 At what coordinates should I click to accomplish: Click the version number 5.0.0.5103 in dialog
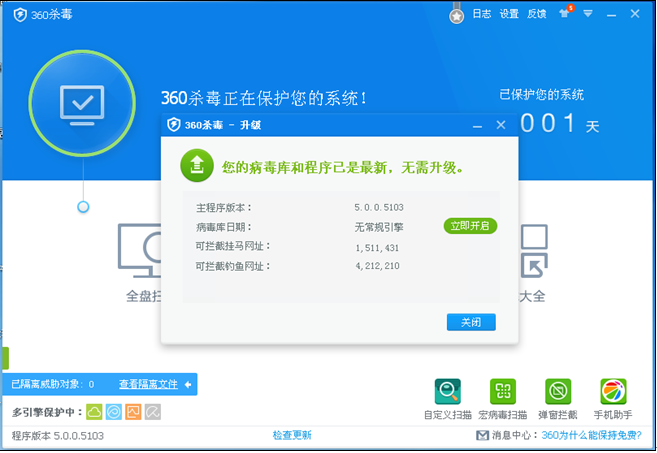pyautogui.click(x=379, y=207)
